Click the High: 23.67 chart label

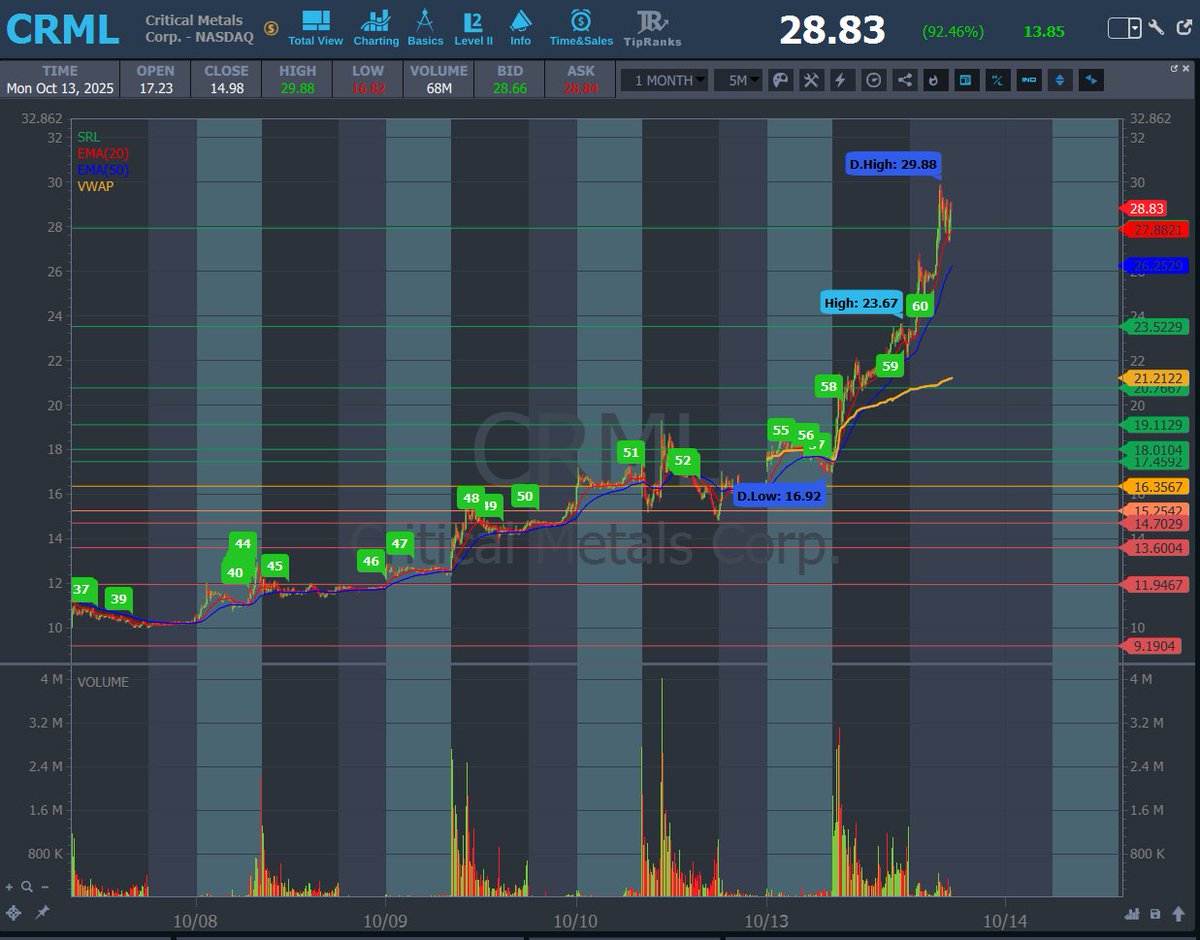(x=860, y=303)
